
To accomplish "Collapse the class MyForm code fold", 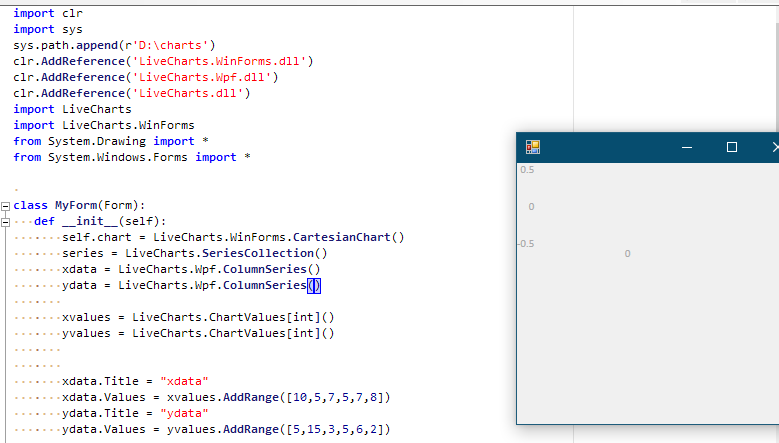I will point(5,206).
